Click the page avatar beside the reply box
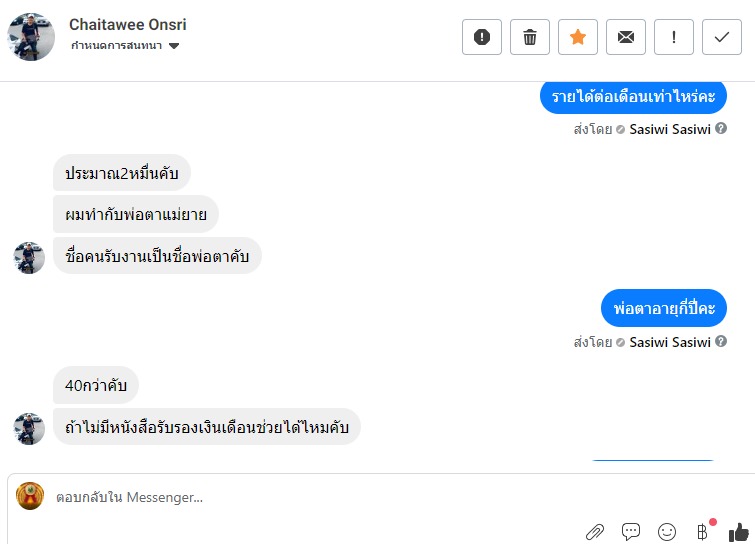755x544 pixels. click(x=30, y=496)
